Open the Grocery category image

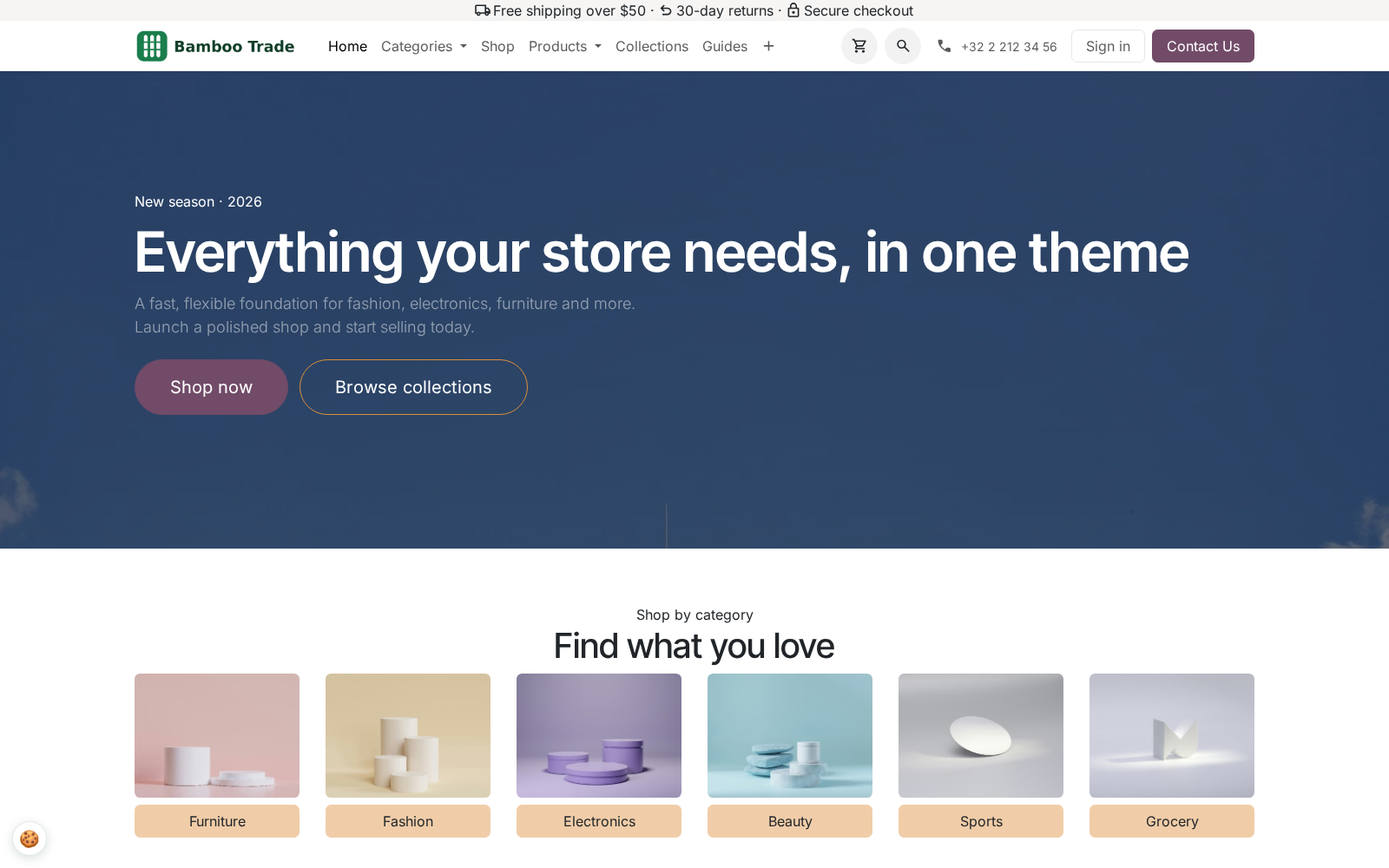pos(1172,735)
